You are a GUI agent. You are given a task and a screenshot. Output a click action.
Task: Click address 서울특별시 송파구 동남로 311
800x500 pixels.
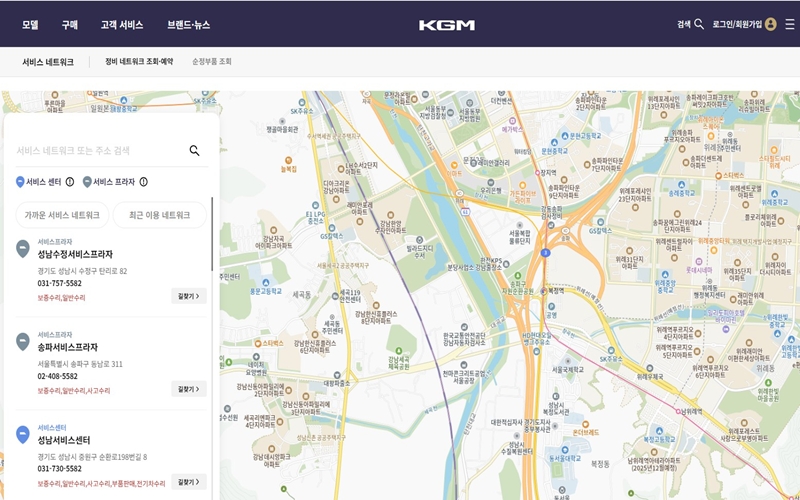coord(80,364)
